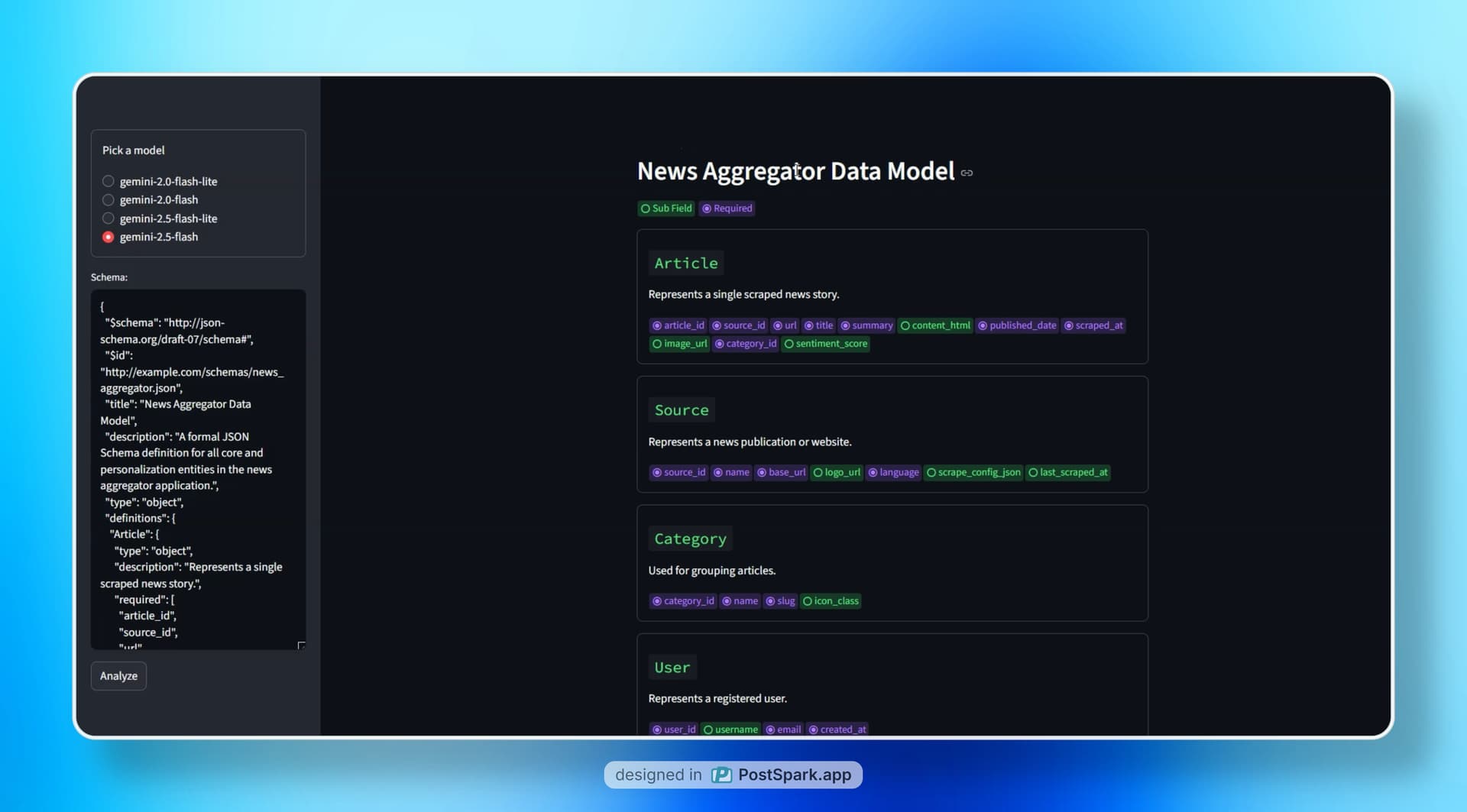Select the gemini-2.0-flash model
Screen dimensions: 1467x812
[108, 200]
